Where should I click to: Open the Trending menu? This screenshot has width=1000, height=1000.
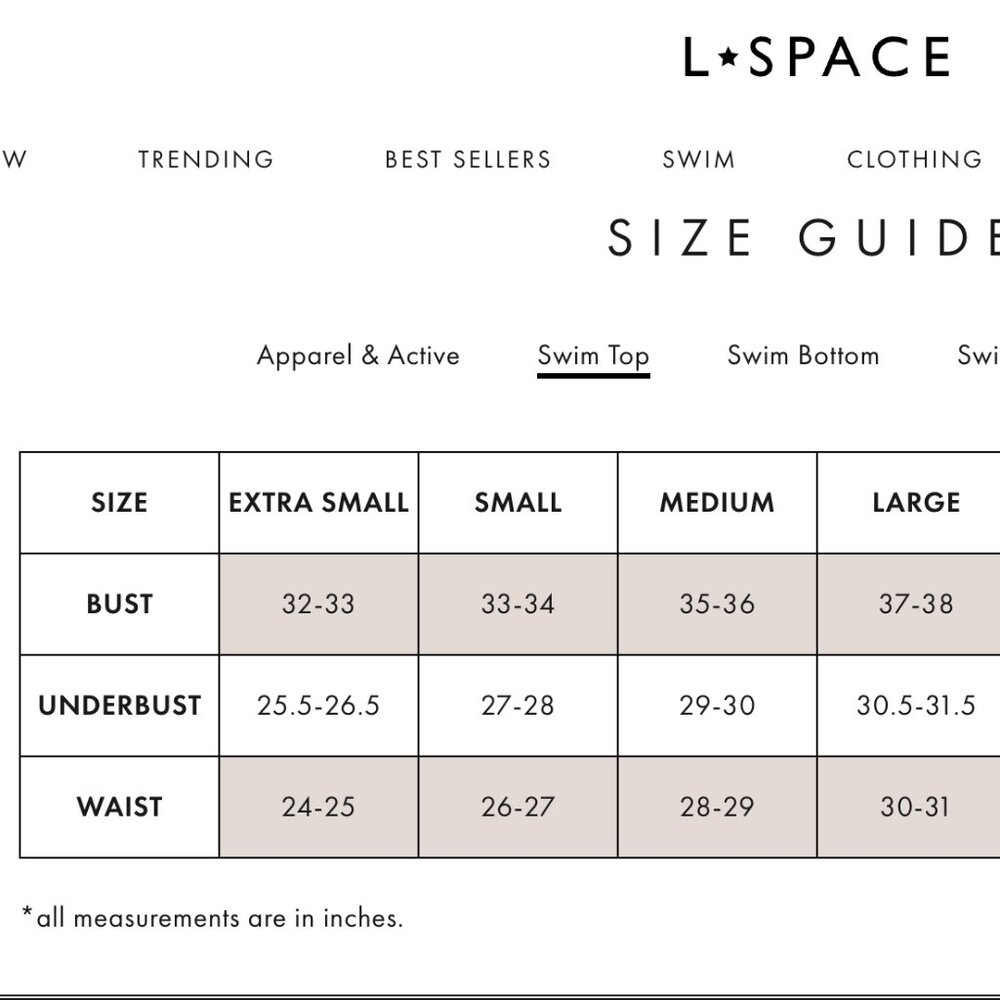pyautogui.click(x=206, y=159)
